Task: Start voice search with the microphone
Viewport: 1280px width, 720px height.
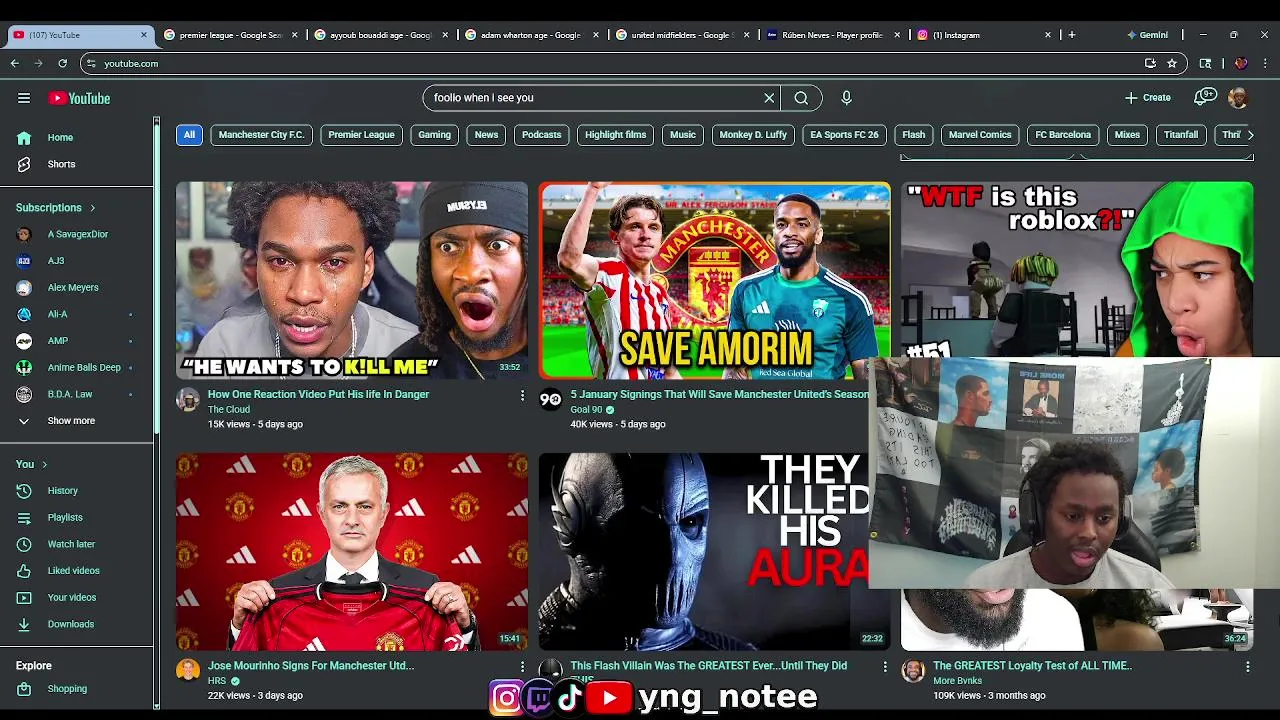Action: [x=846, y=98]
